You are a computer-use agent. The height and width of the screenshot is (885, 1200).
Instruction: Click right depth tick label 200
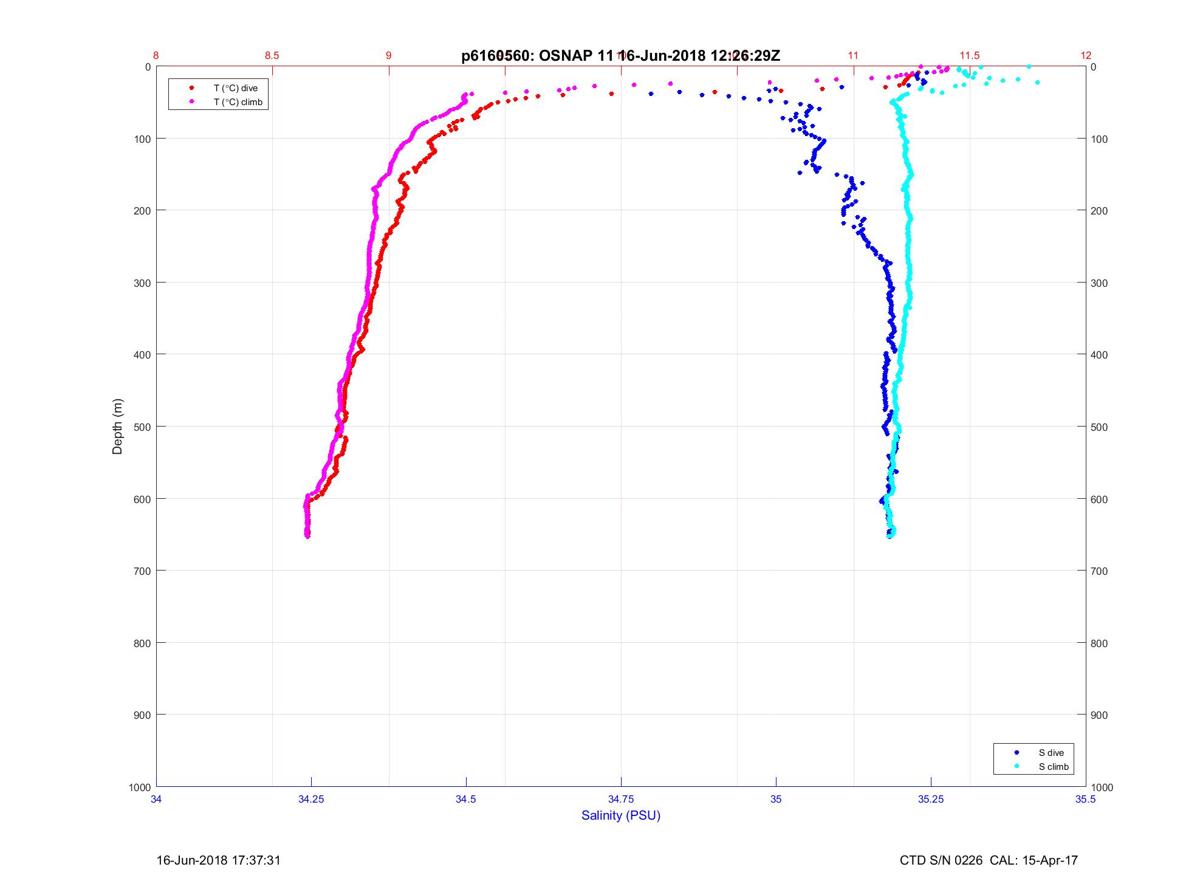pos(1100,211)
